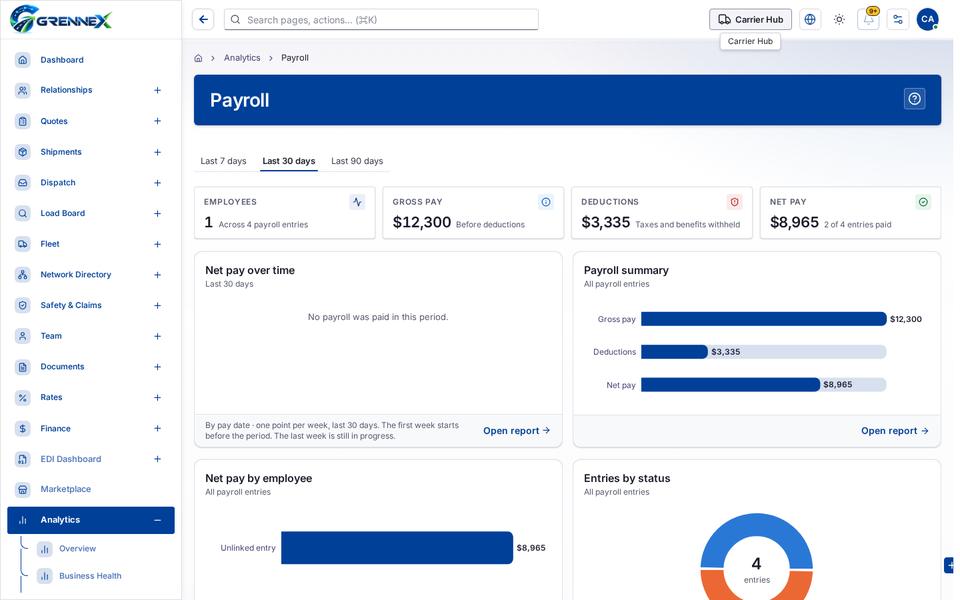This screenshot has height=600, width=960.
Task: Select Last 7 days tab
Action: pyautogui.click(x=223, y=161)
